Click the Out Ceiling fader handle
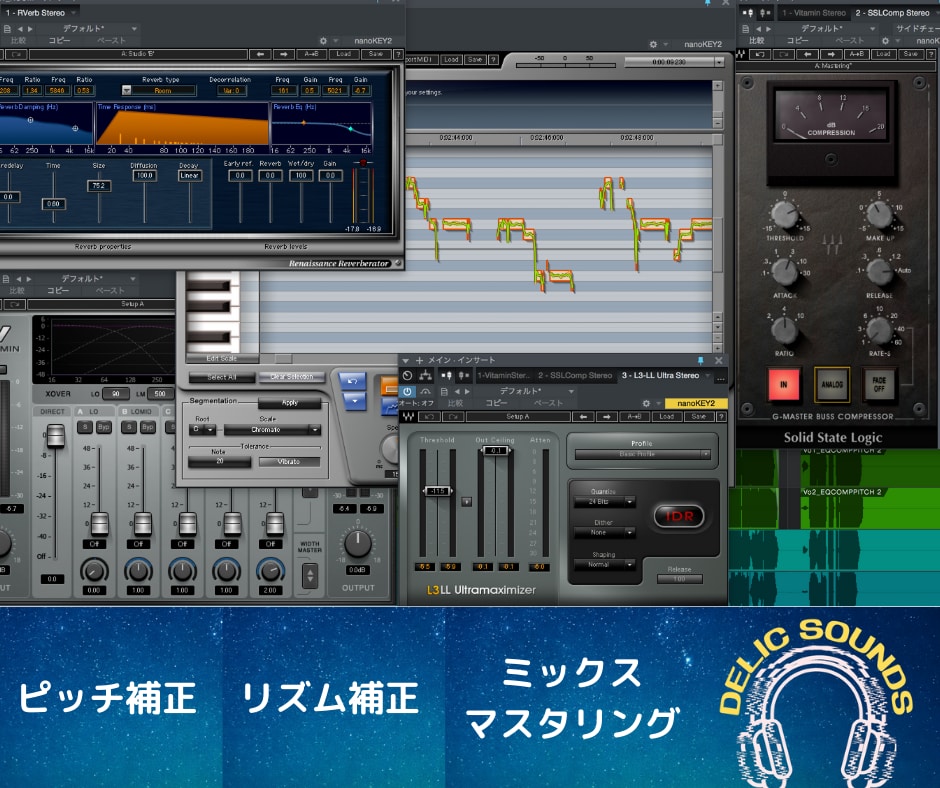 click(495, 450)
